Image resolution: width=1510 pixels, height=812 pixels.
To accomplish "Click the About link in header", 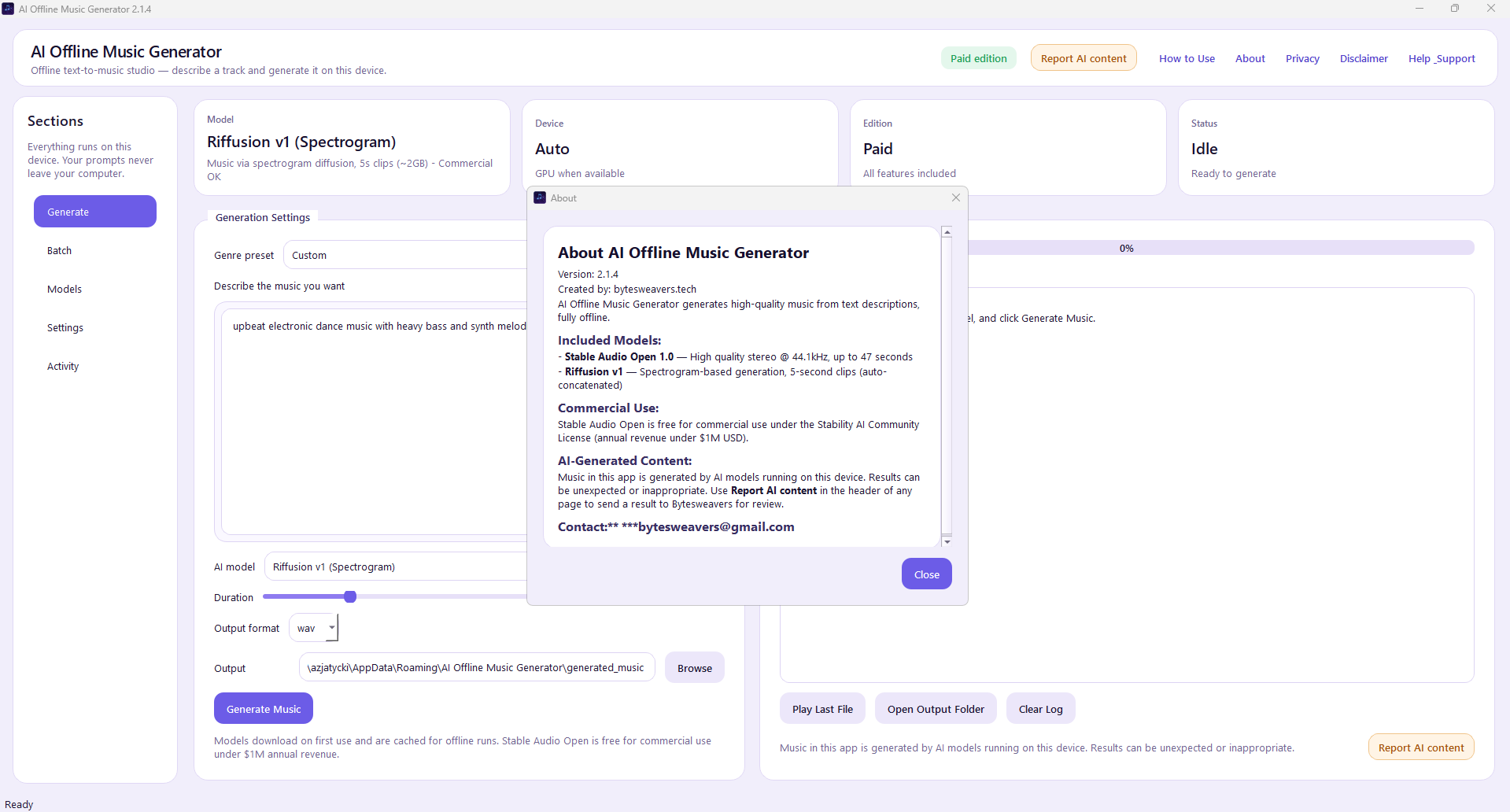I will click(x=1250, y=58).
